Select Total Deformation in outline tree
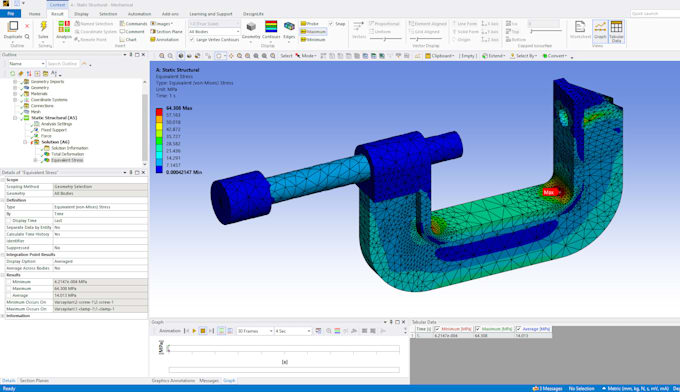680x392 pixels. [x=67, y=154]
